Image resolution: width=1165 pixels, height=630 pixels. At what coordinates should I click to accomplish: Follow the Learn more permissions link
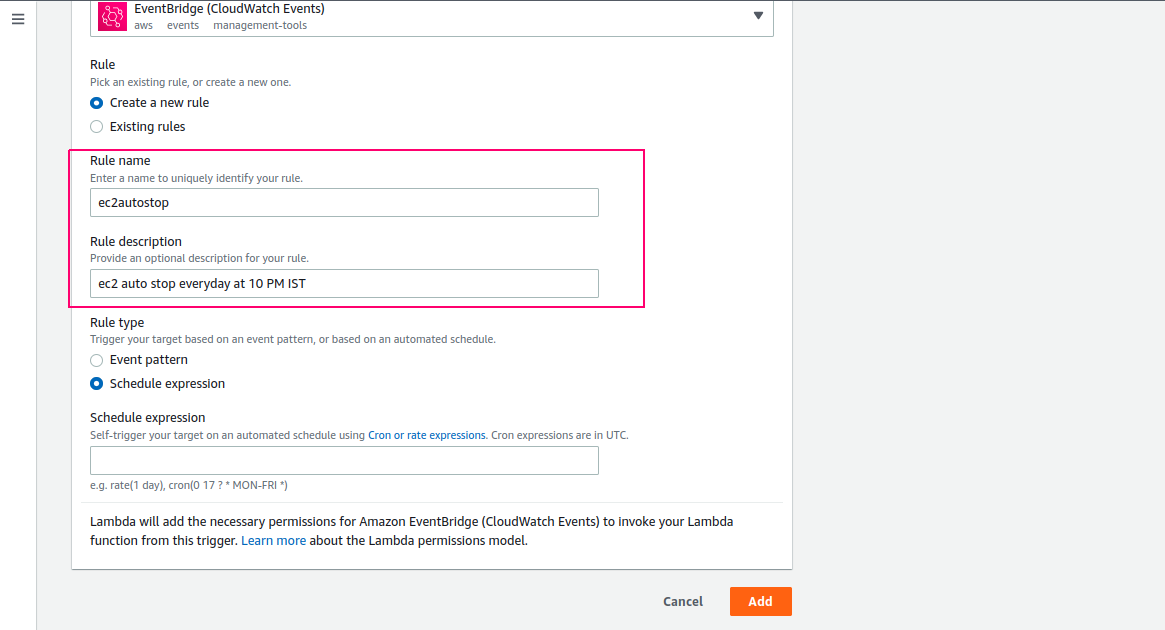pos(273,541)
